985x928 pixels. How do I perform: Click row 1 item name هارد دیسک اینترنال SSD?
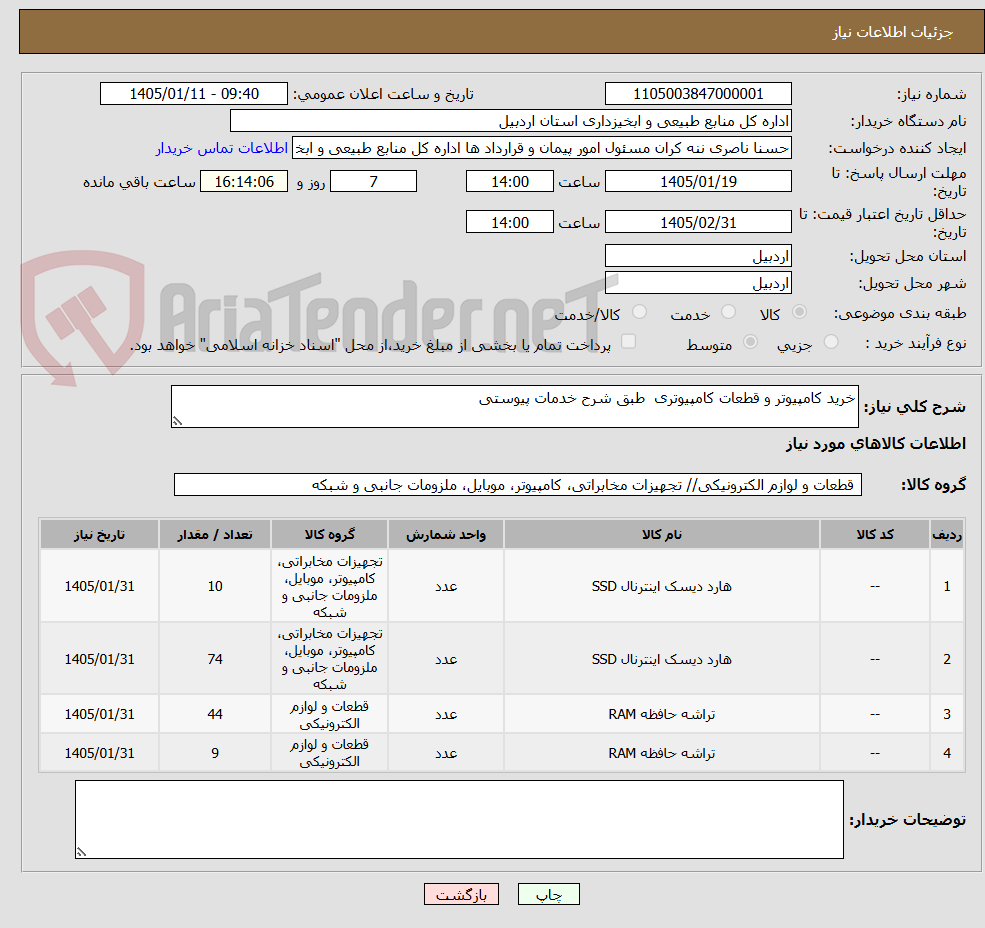[x=661, y=586]
